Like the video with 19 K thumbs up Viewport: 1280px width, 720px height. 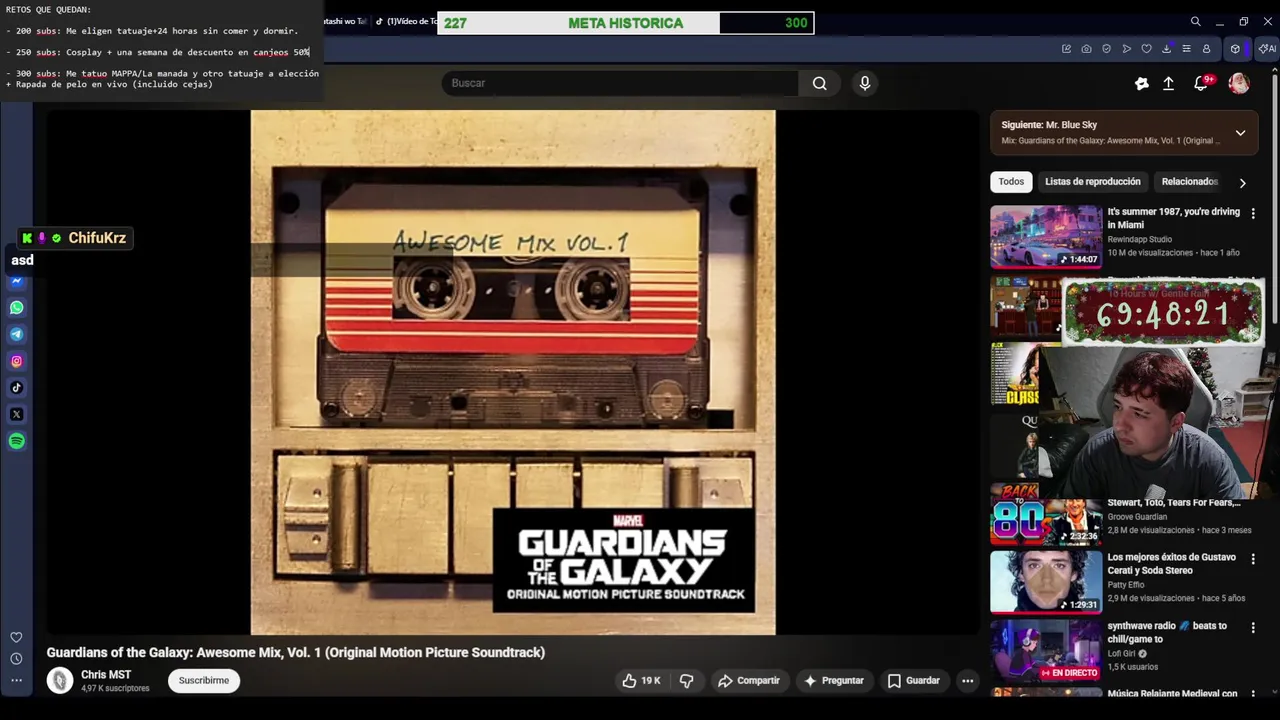coord(641,681)
